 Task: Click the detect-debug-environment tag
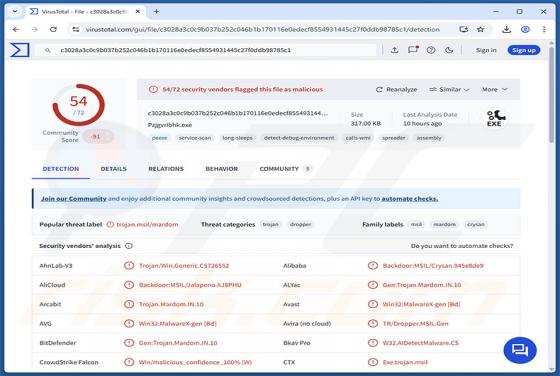299,138
